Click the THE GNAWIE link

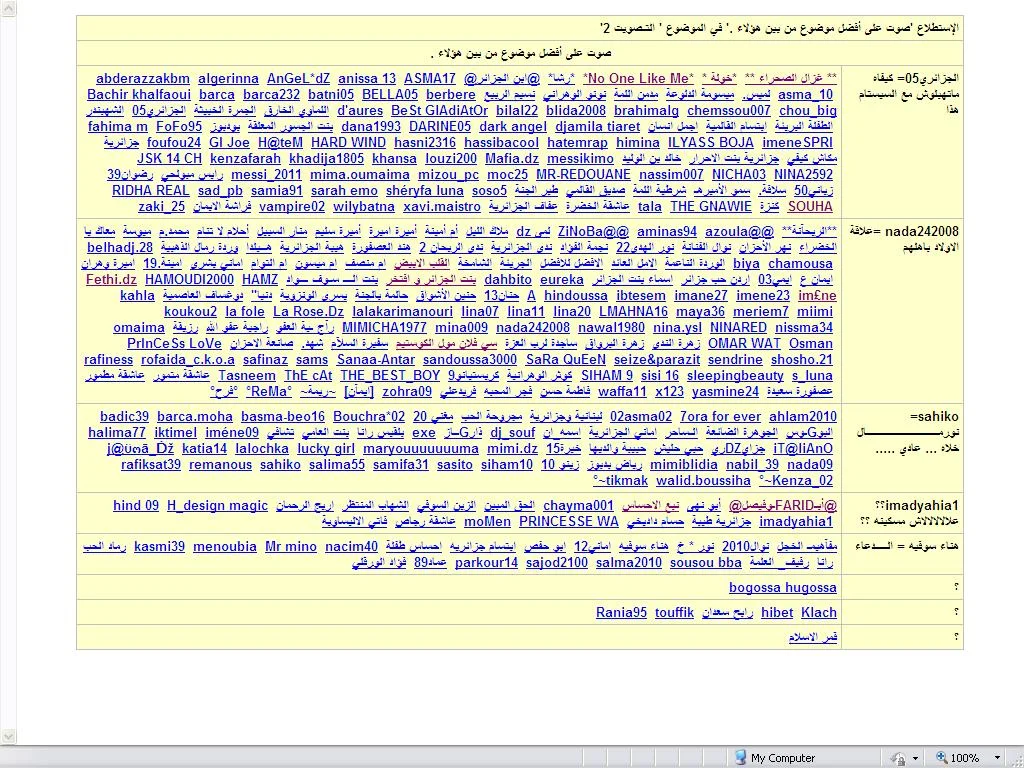(x=710, y=207)
